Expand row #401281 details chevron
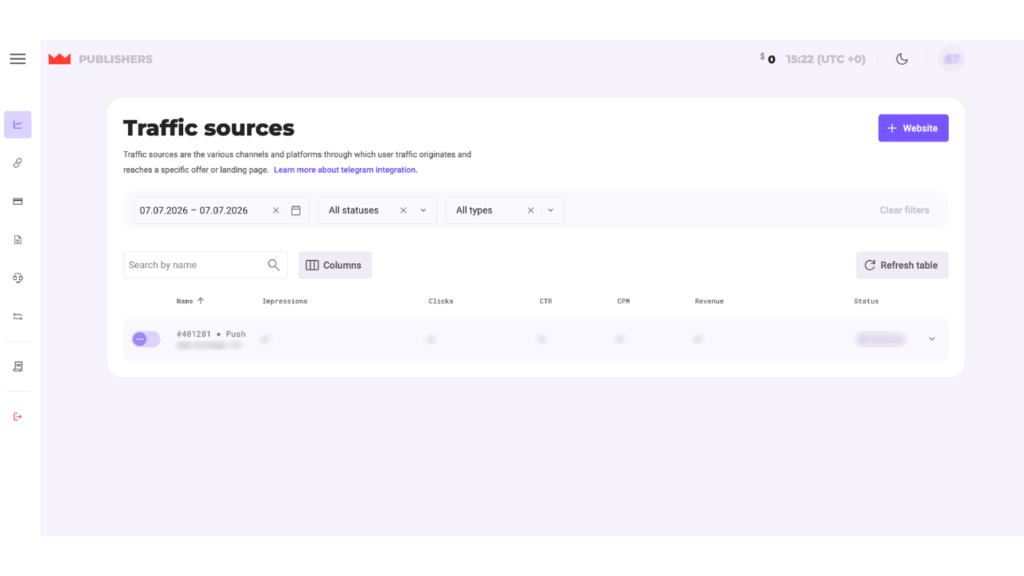The height and width of the screenshot is (576, 1024). pos(932,339)
